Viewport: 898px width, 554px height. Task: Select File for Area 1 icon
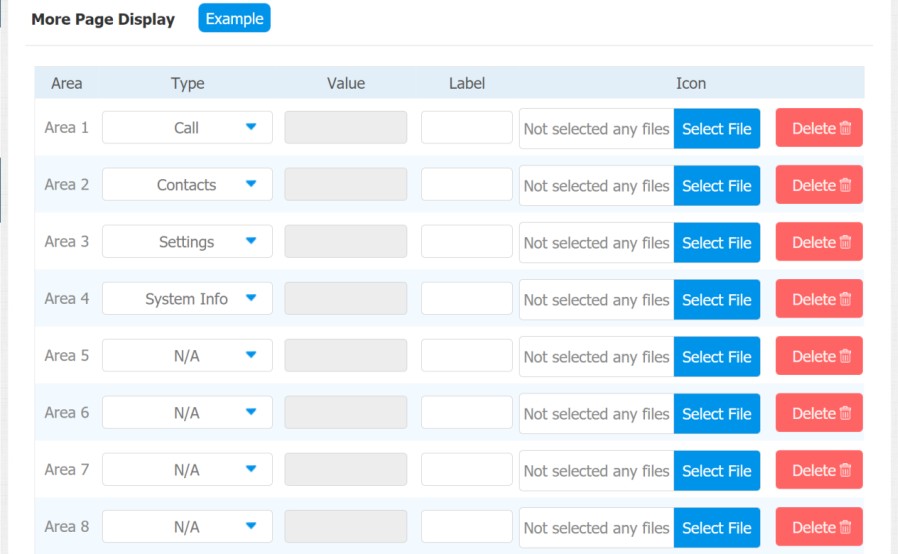(x=716, y=128)
